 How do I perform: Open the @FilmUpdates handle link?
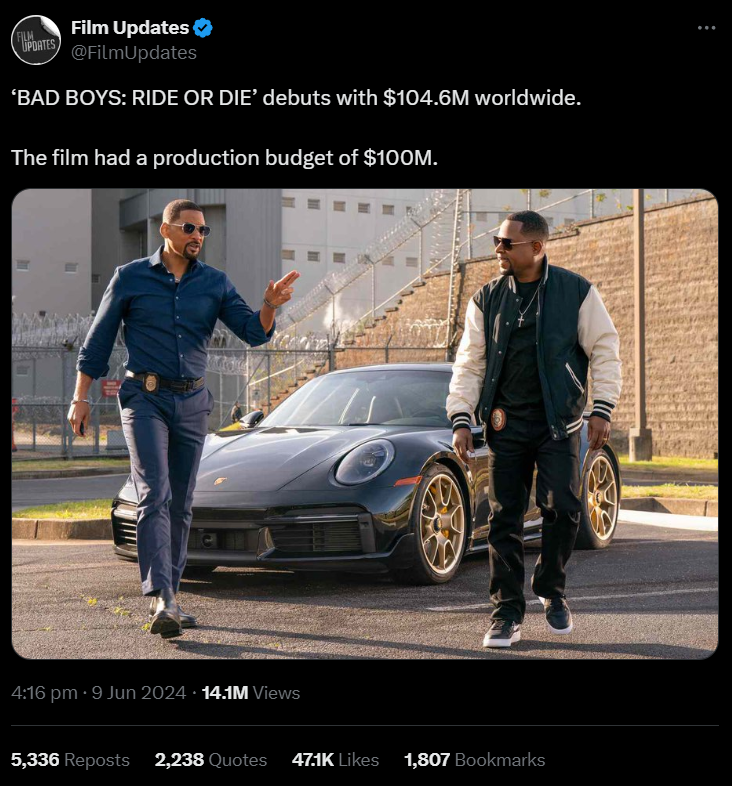tap(134, 52)
